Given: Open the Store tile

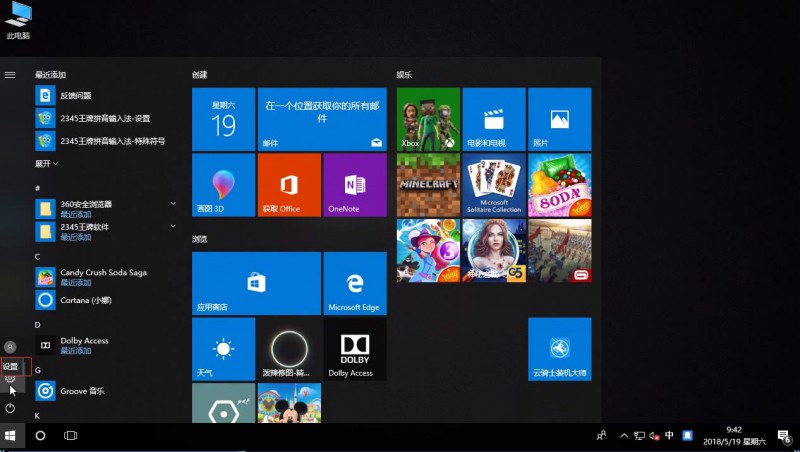Looking at the screenshot, I should tap(257, 283).
